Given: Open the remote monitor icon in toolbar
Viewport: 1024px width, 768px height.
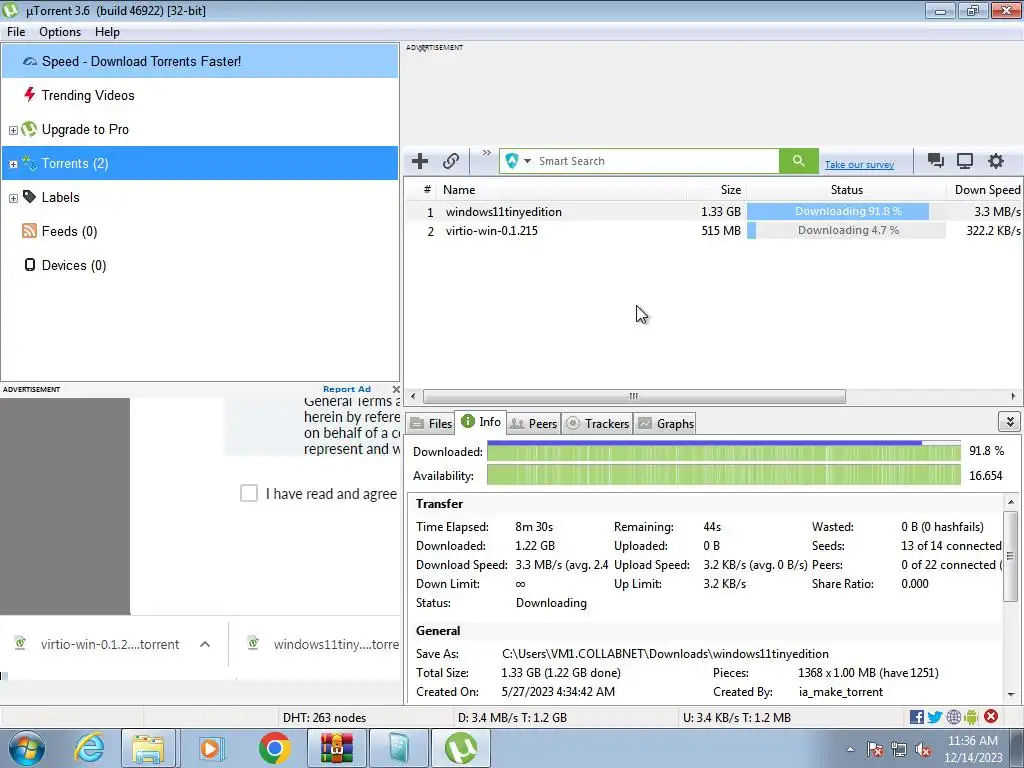Looking at the screenshot, I should pos(965,161).
